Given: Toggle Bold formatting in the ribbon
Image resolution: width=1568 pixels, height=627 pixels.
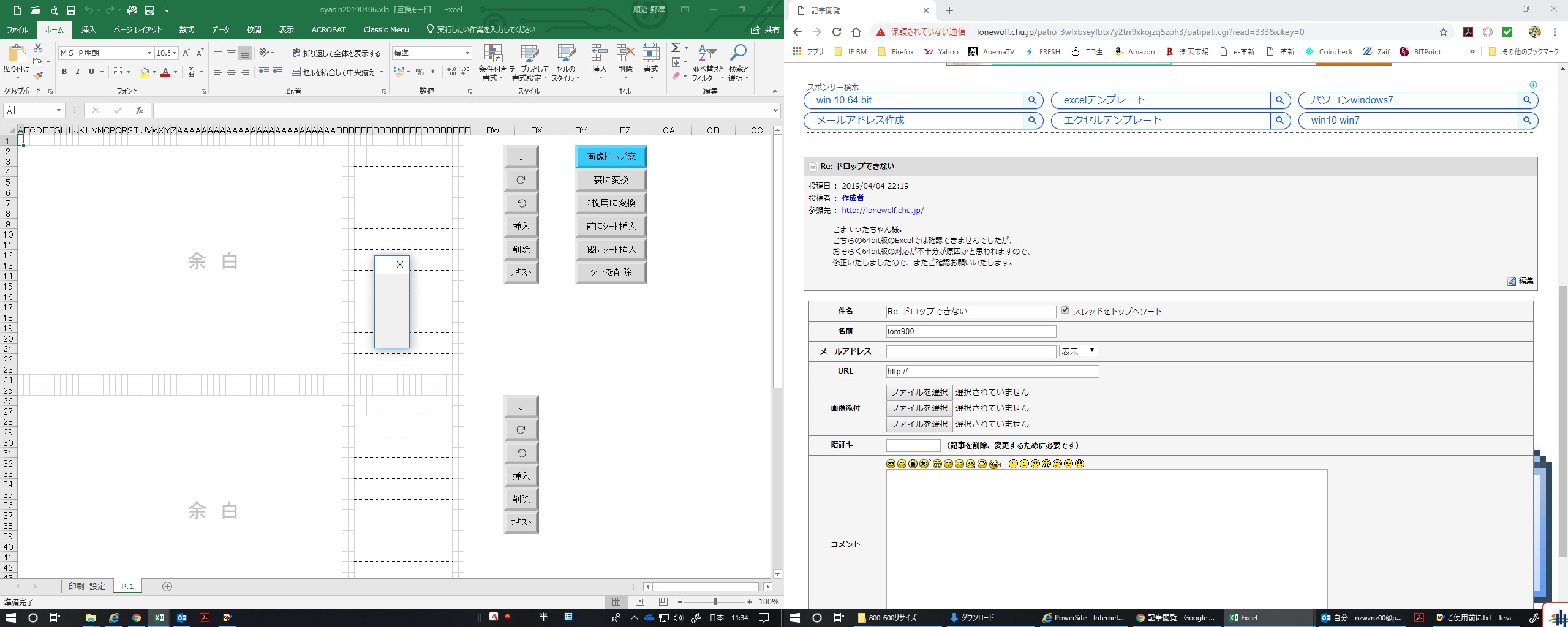Looking at the screenshot, I should pos(64,72).
